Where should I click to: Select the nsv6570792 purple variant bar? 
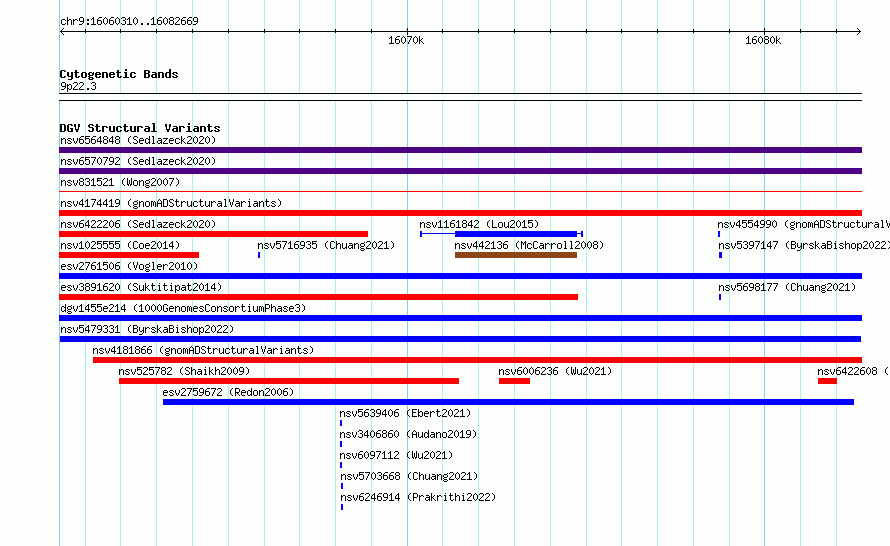click(x=460, y=171)
